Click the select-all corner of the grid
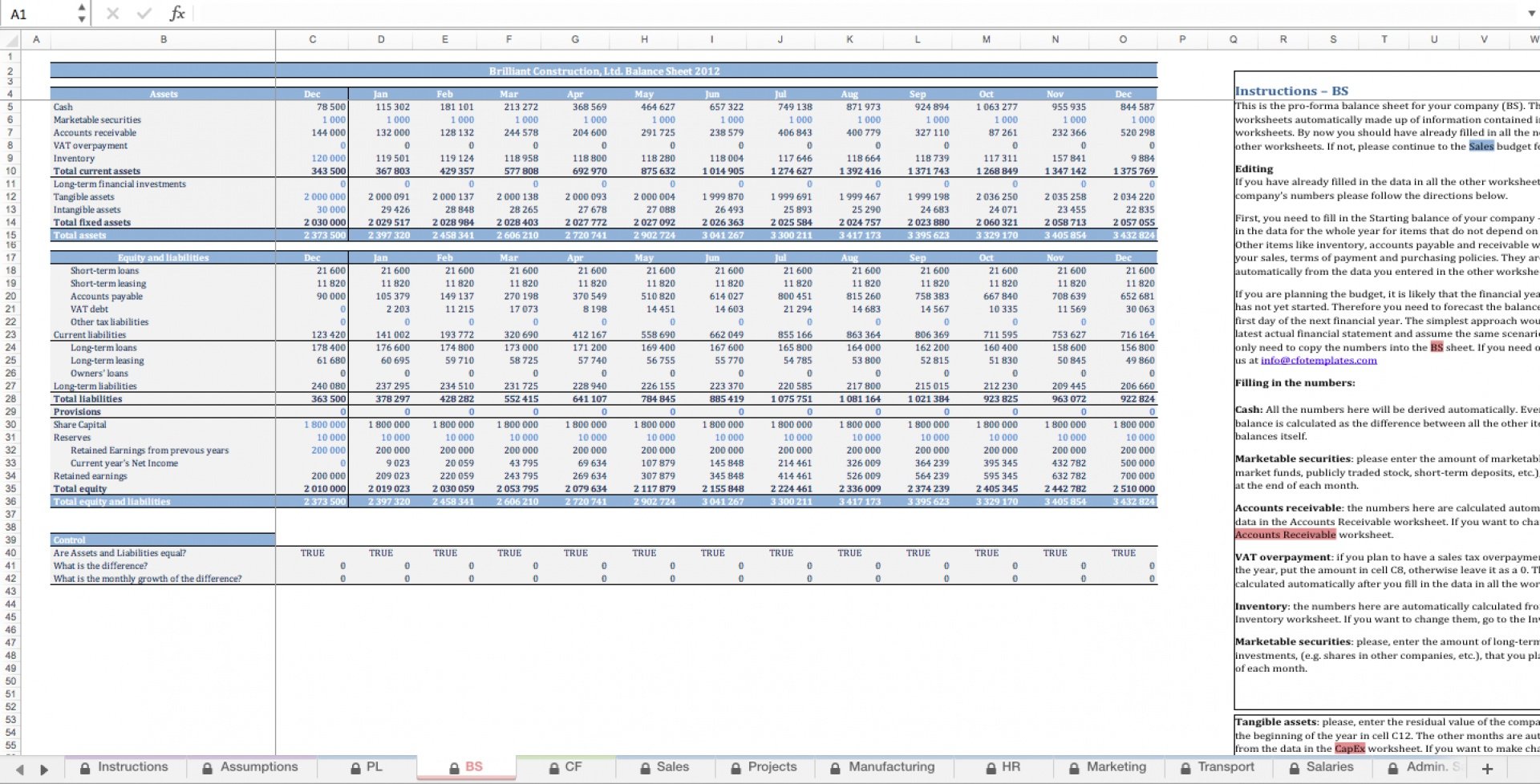1540x784 pixels. click(x=10, y=39)
